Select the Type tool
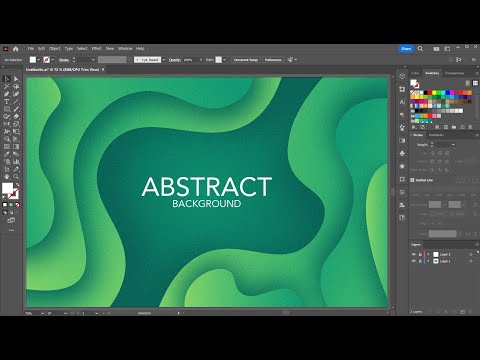This screenshot has width=480, height=360. click(x=7, y=102)
